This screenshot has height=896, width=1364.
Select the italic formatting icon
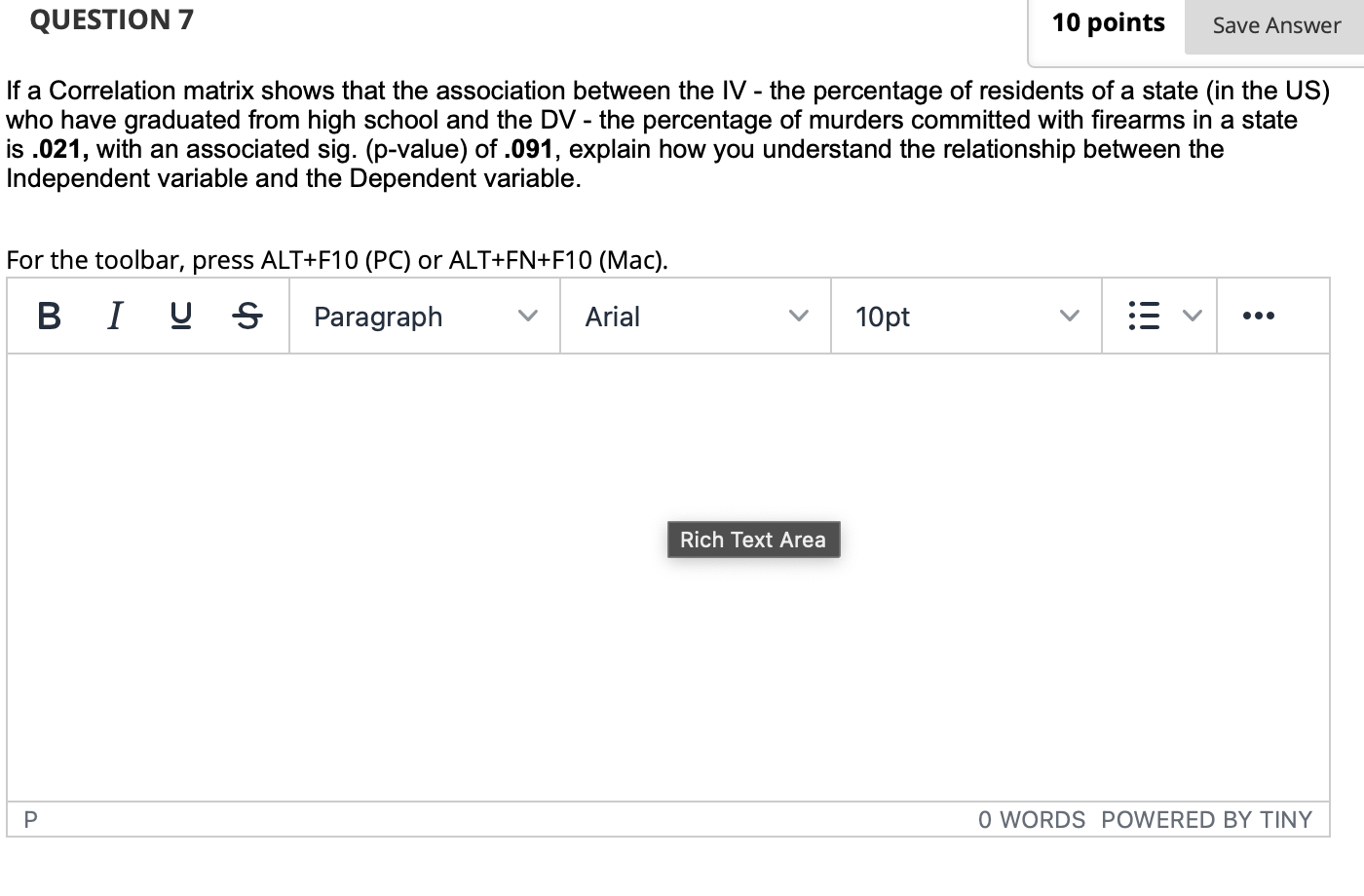tap(114, 316)
